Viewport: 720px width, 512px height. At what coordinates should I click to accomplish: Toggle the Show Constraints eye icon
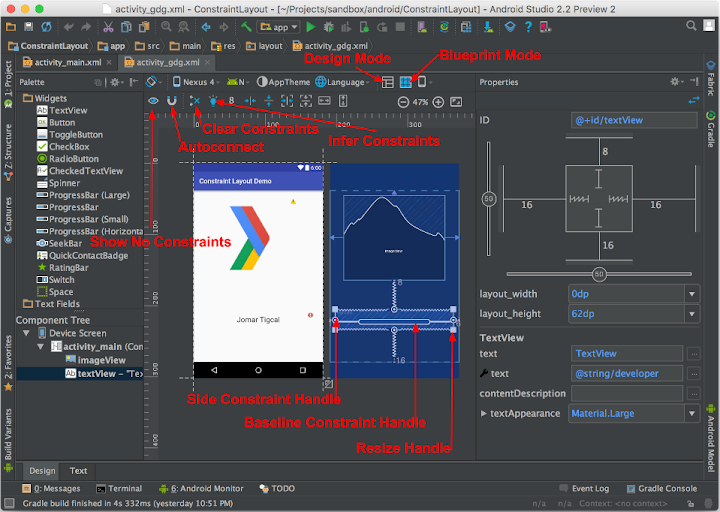pyautogui.click(x=154, y=101)
